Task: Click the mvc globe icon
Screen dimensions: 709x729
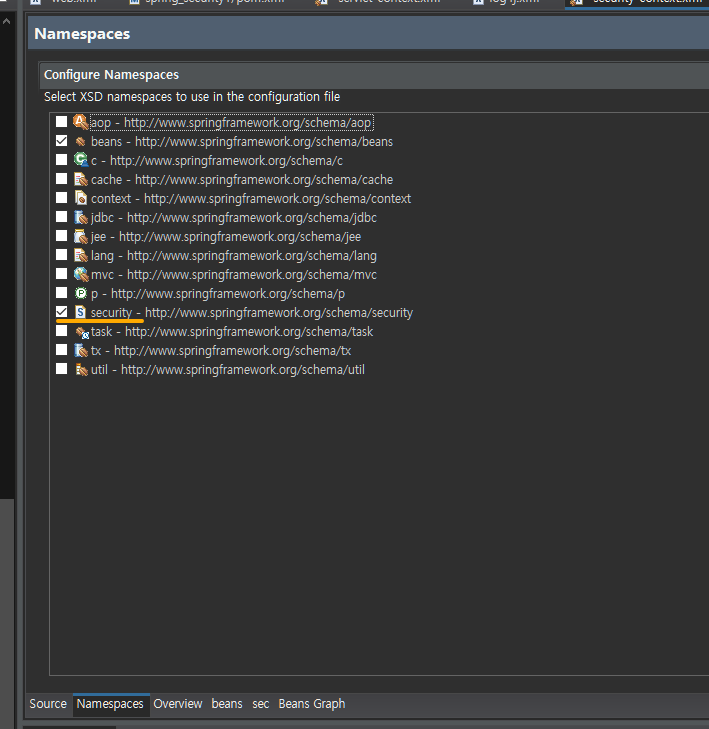Action: (81, 275)
